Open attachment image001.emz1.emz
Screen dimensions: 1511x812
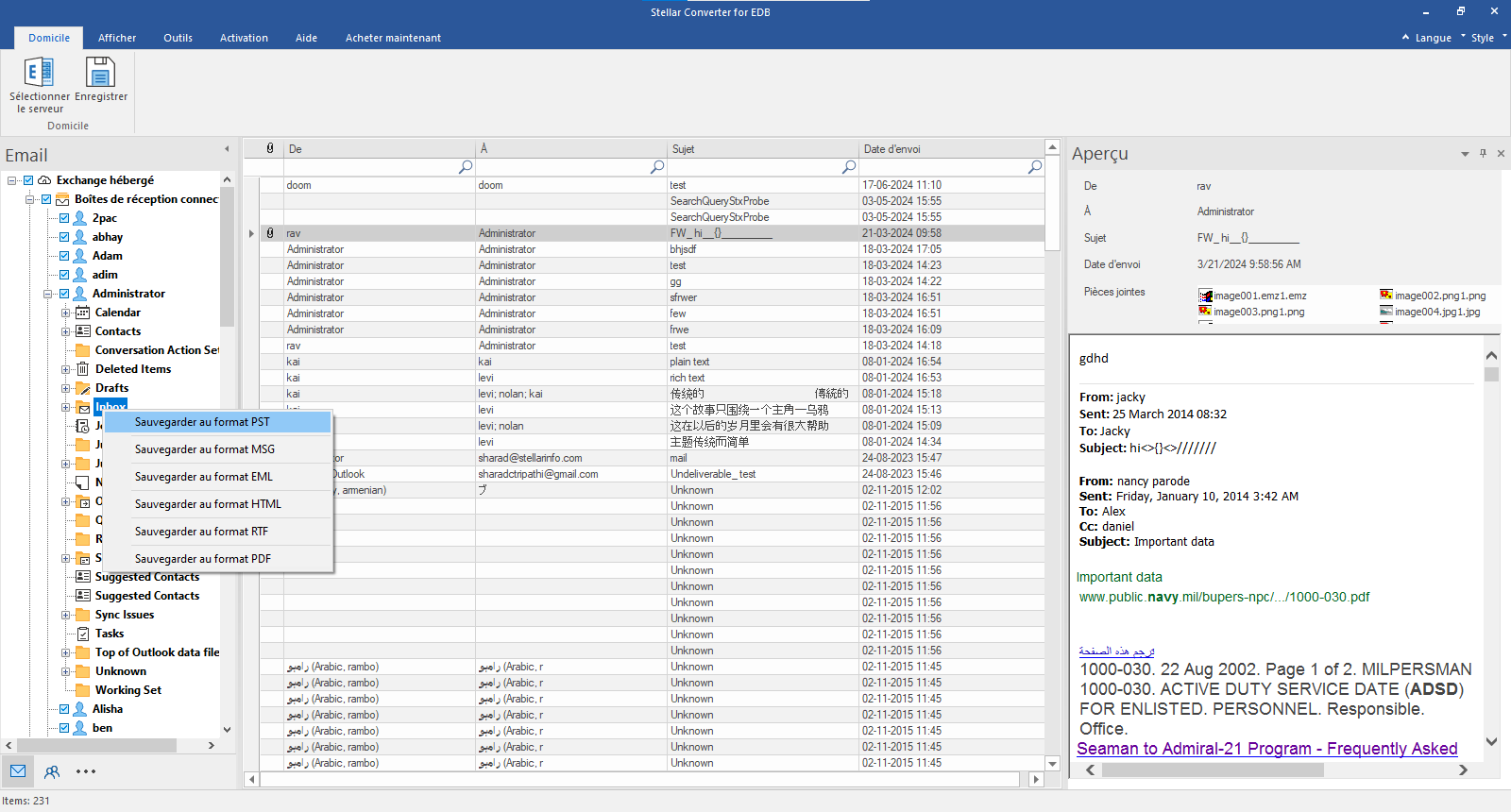1252,296
